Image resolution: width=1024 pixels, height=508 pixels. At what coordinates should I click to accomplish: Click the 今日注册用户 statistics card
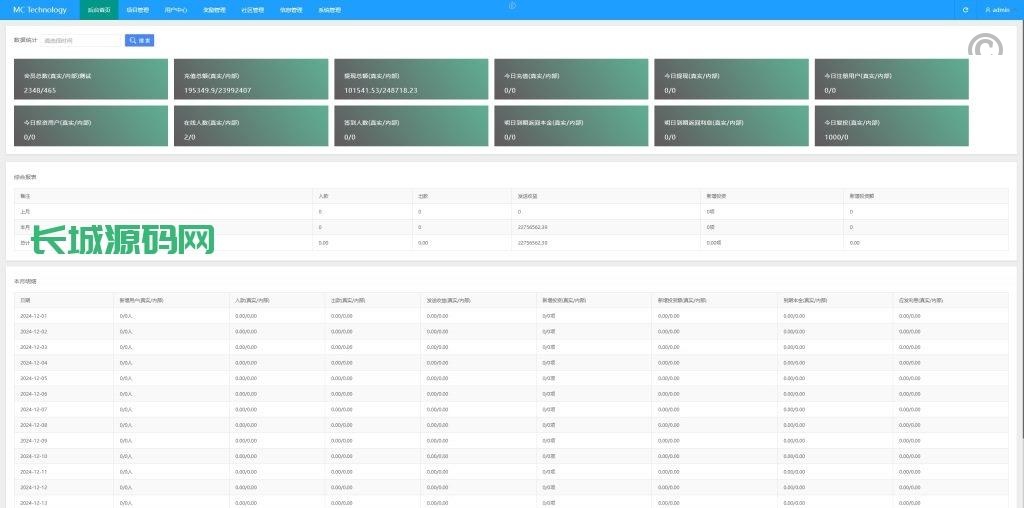pyautogui.click(x=891, y=80)
